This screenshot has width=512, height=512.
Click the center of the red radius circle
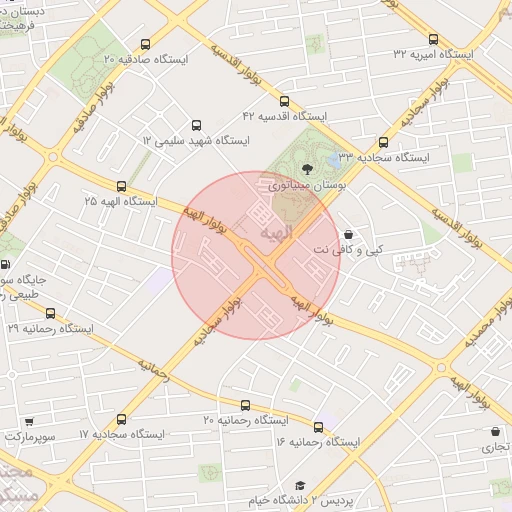coord(256,256)
